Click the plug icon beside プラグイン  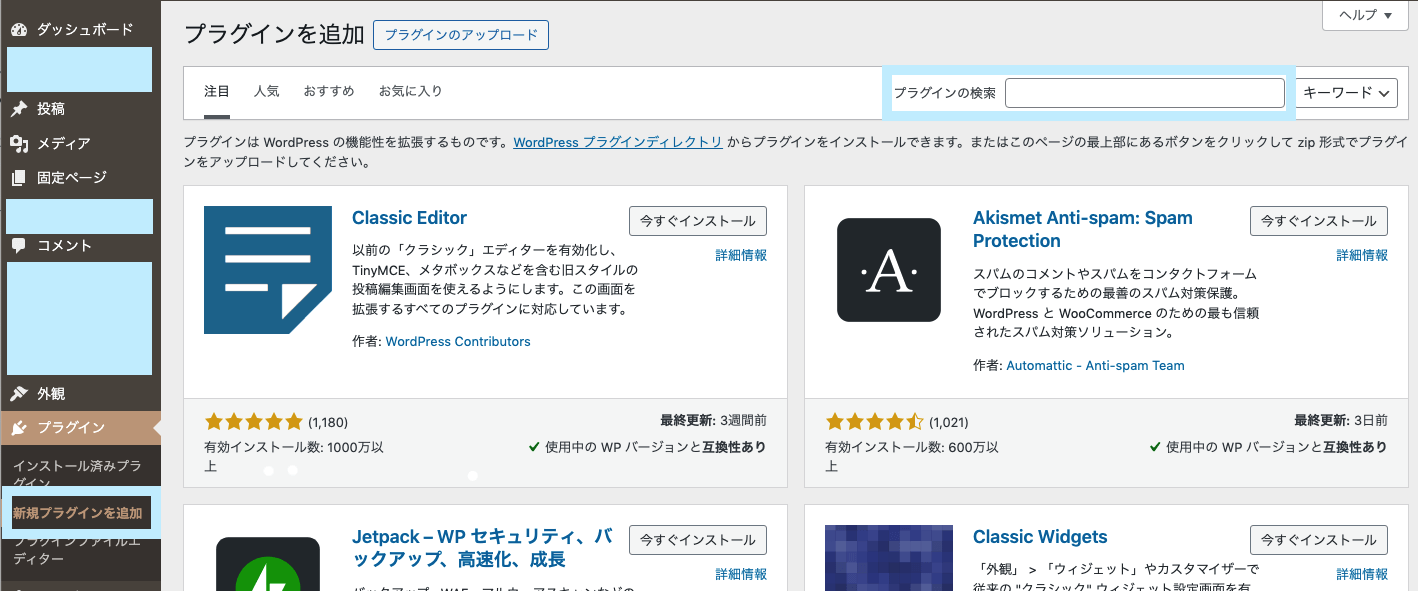tap(19, 428)
